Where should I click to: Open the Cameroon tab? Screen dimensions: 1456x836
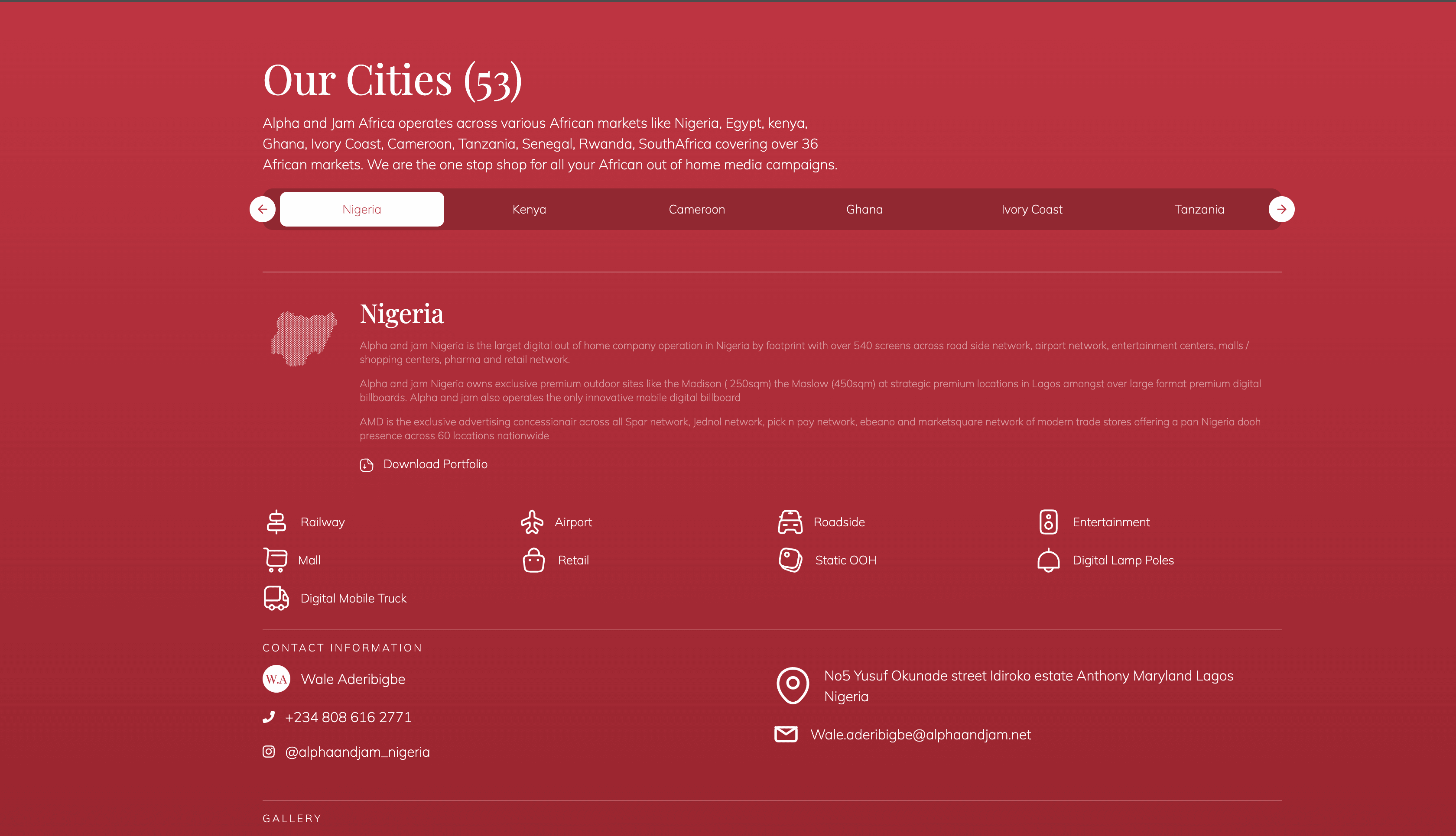pos(697,210)
